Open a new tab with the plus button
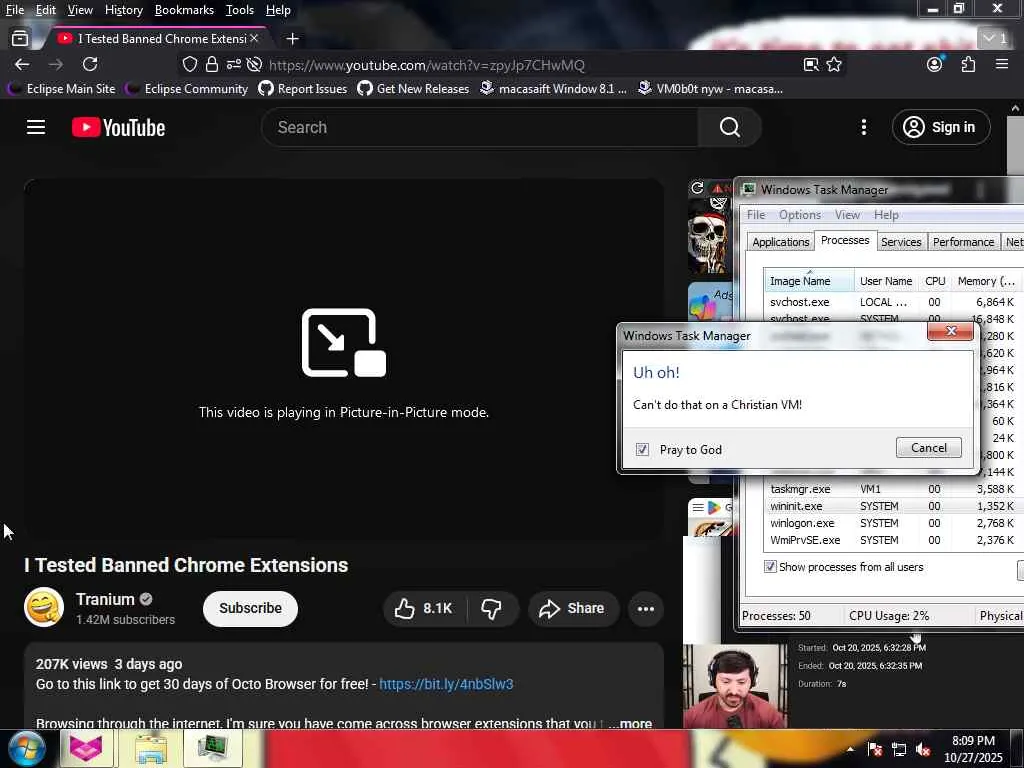Image resolution: width=1024 pixels, height=768 pixels. coord(293,39)
